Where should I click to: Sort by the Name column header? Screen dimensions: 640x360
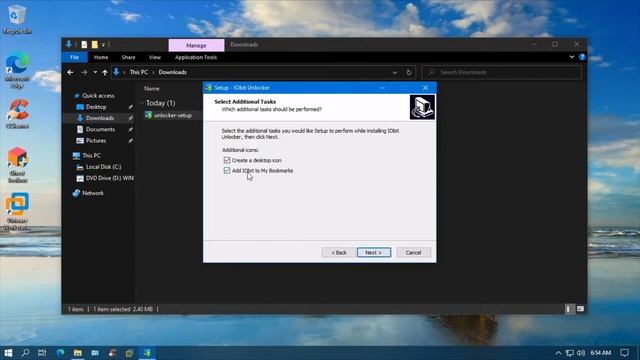tap(151, 89)
